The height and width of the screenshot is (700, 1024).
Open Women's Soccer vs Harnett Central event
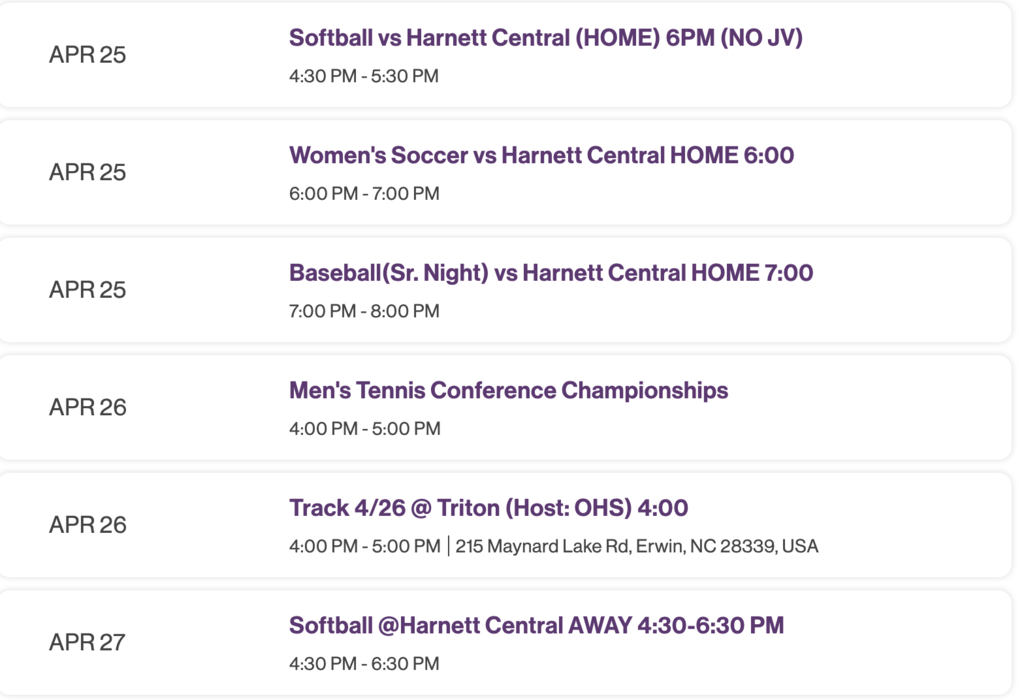[541, 156]
